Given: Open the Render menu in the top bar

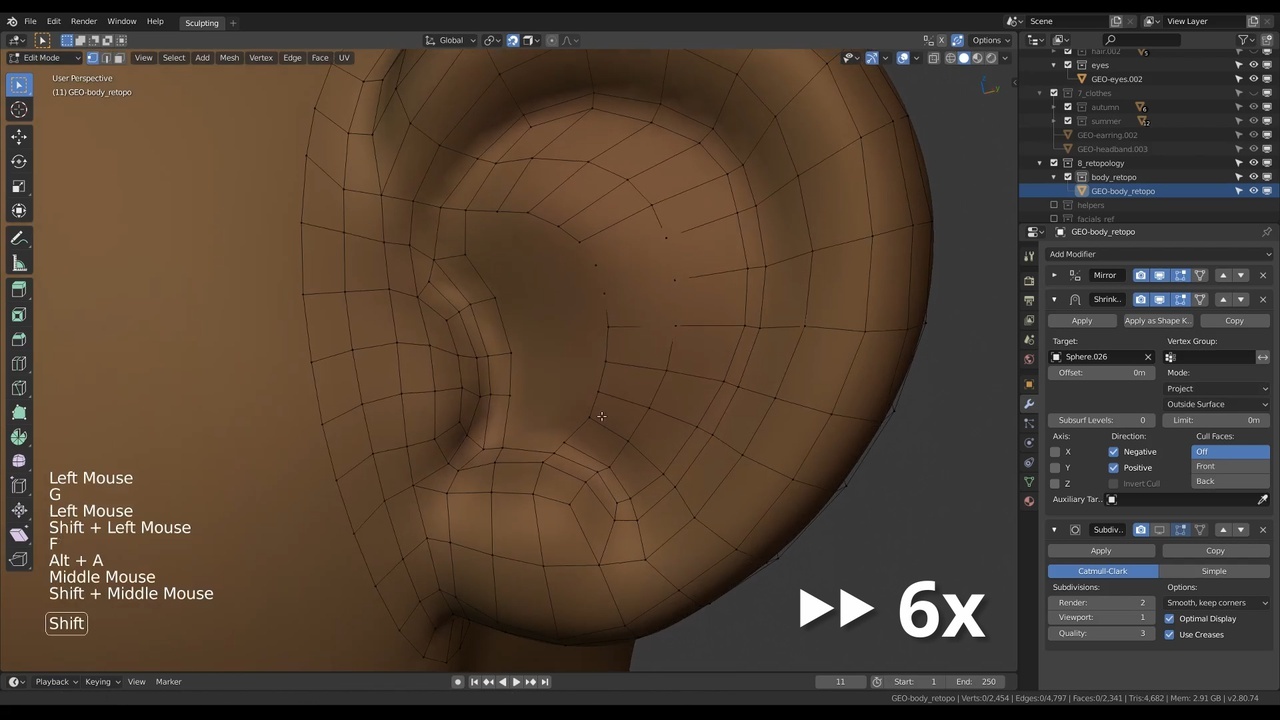Looking at the screenshot, I should [x=84, y=21].
